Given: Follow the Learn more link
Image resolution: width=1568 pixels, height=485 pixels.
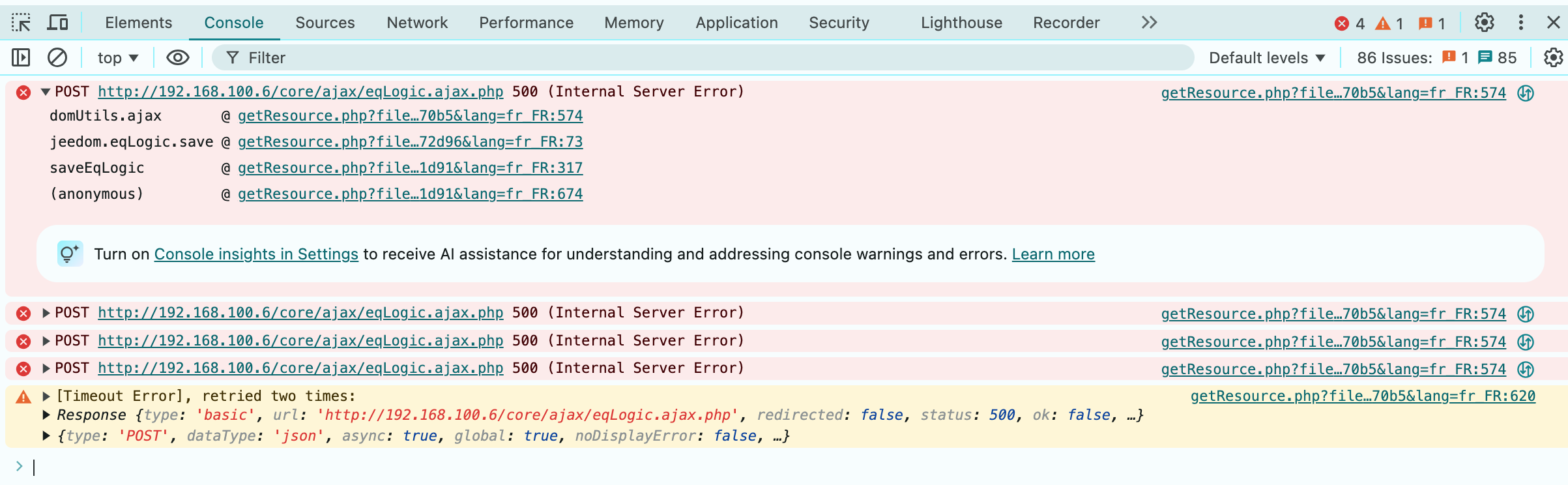Looking at the screenshot, I should click(x=1053, y=254).
